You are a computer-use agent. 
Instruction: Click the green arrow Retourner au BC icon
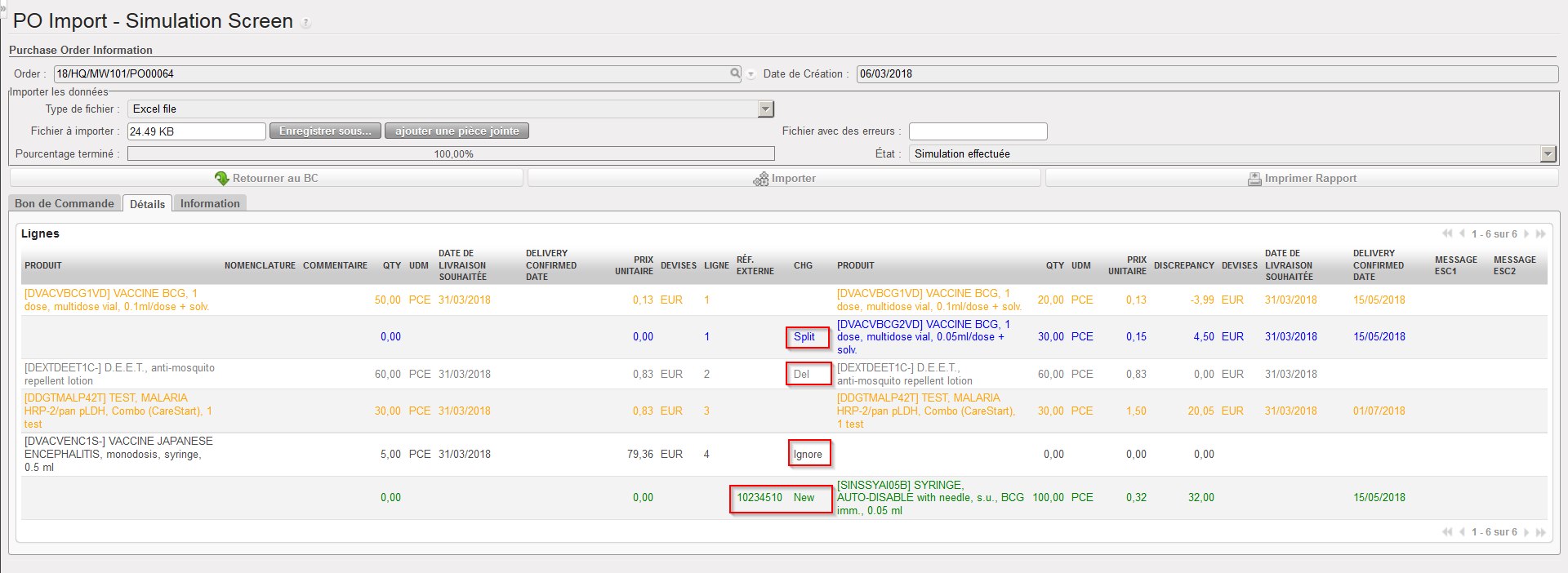[x=221, y=178]
